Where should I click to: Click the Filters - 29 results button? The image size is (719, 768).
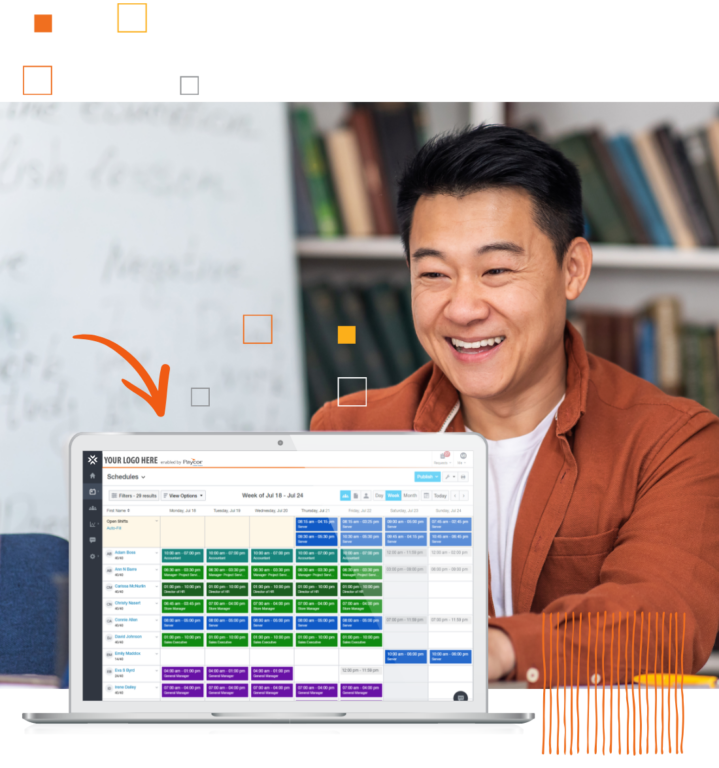click(x=133, y=495)
